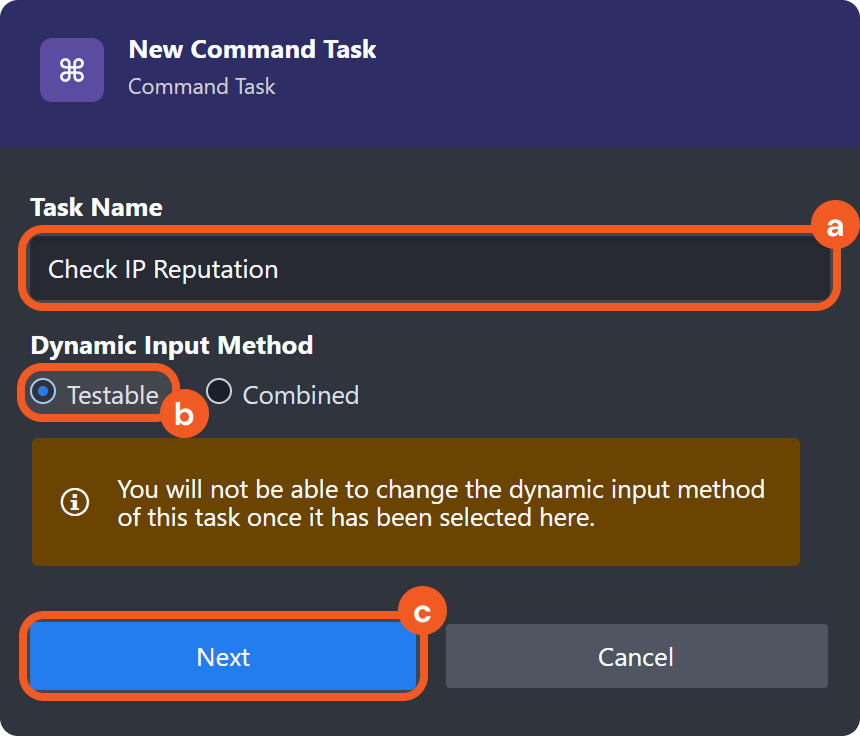This screenshot has height=736, width=860.
Task: Click the orange marker labeled c
Action: click(x=422, y=612)
